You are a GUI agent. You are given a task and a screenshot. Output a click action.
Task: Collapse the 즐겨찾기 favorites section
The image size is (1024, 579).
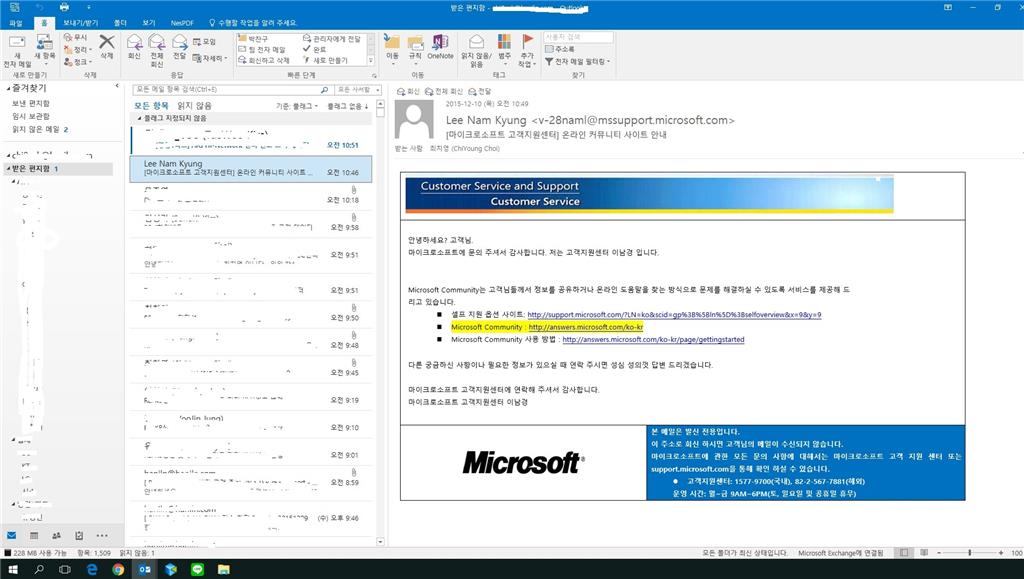pos(8,88)
